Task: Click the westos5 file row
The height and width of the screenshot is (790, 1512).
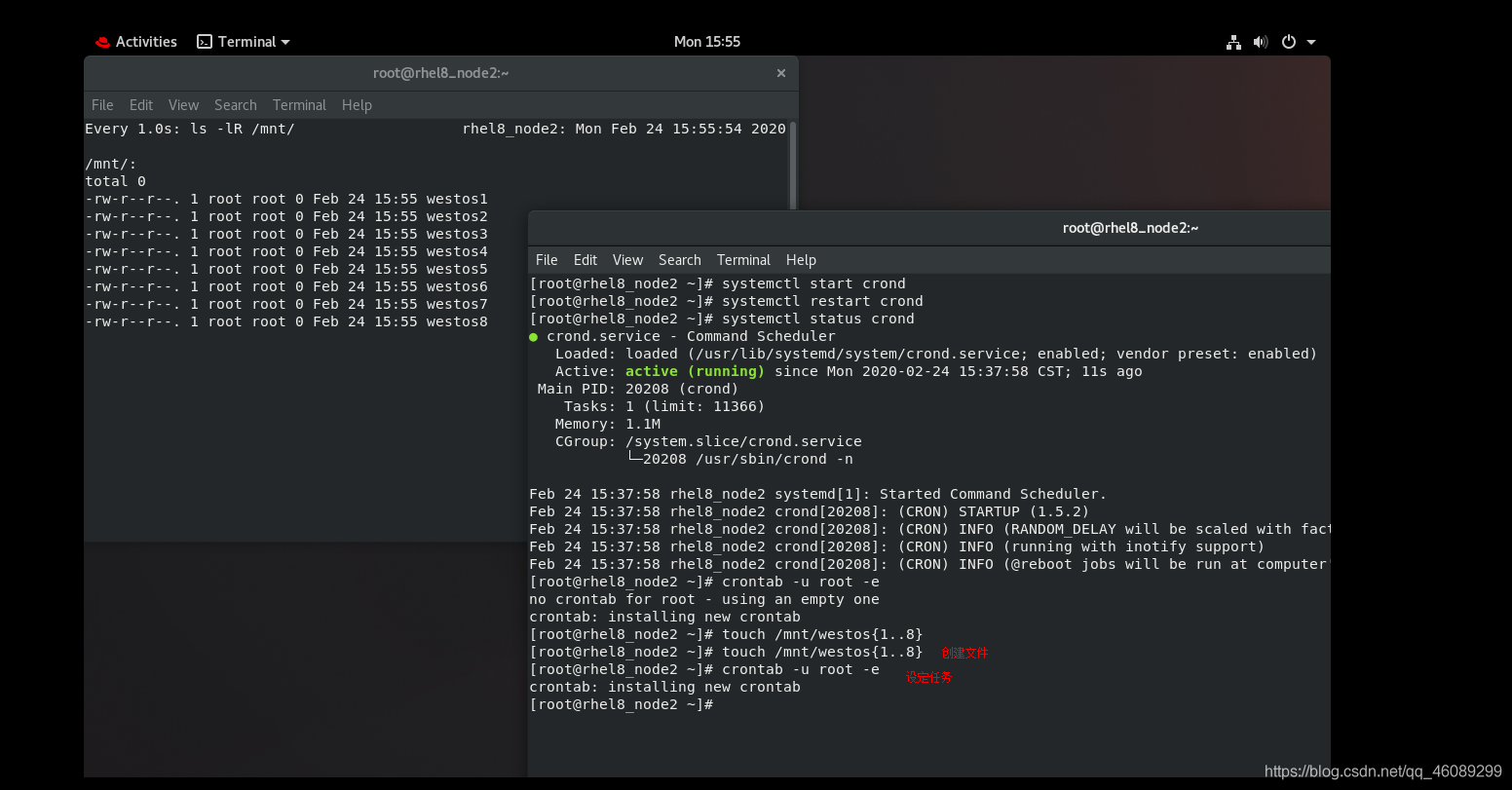Action: pos(286,269)
